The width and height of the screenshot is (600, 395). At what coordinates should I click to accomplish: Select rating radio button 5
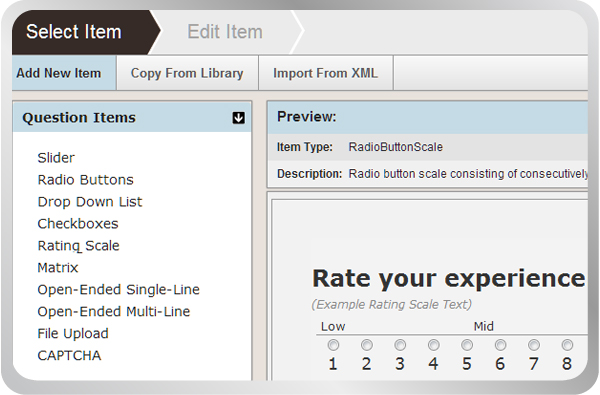coord(467,345)
